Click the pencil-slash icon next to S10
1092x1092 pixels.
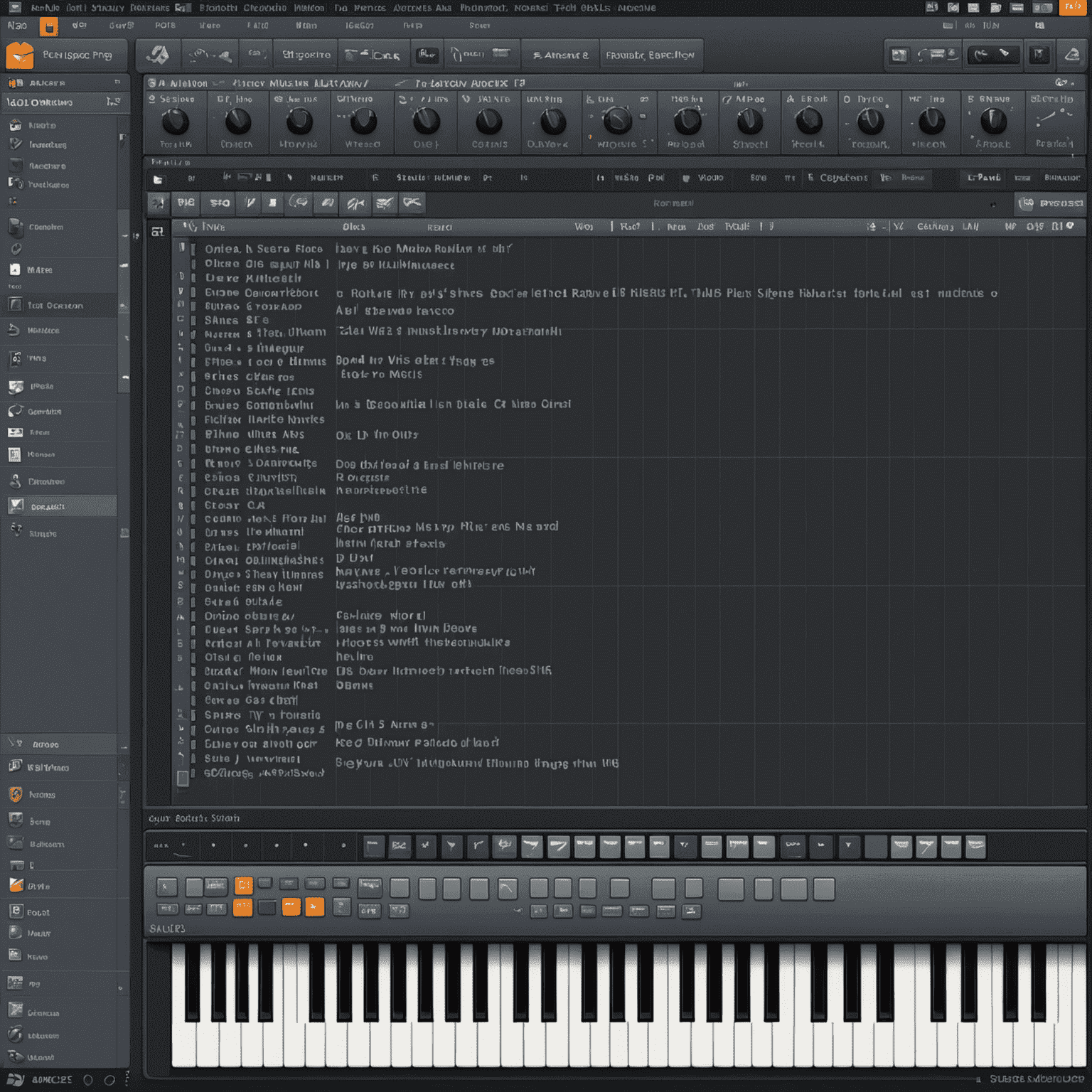tap(250, 203)
